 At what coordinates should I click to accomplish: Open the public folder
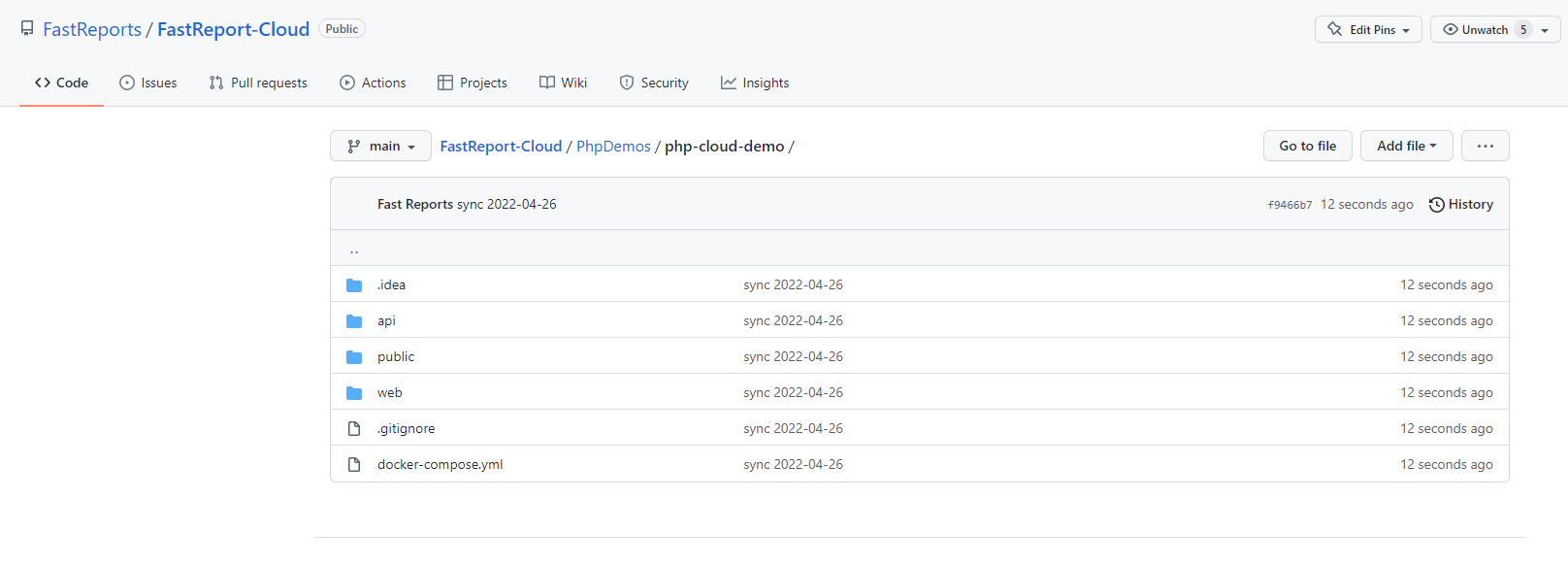[x=396, y=356]
